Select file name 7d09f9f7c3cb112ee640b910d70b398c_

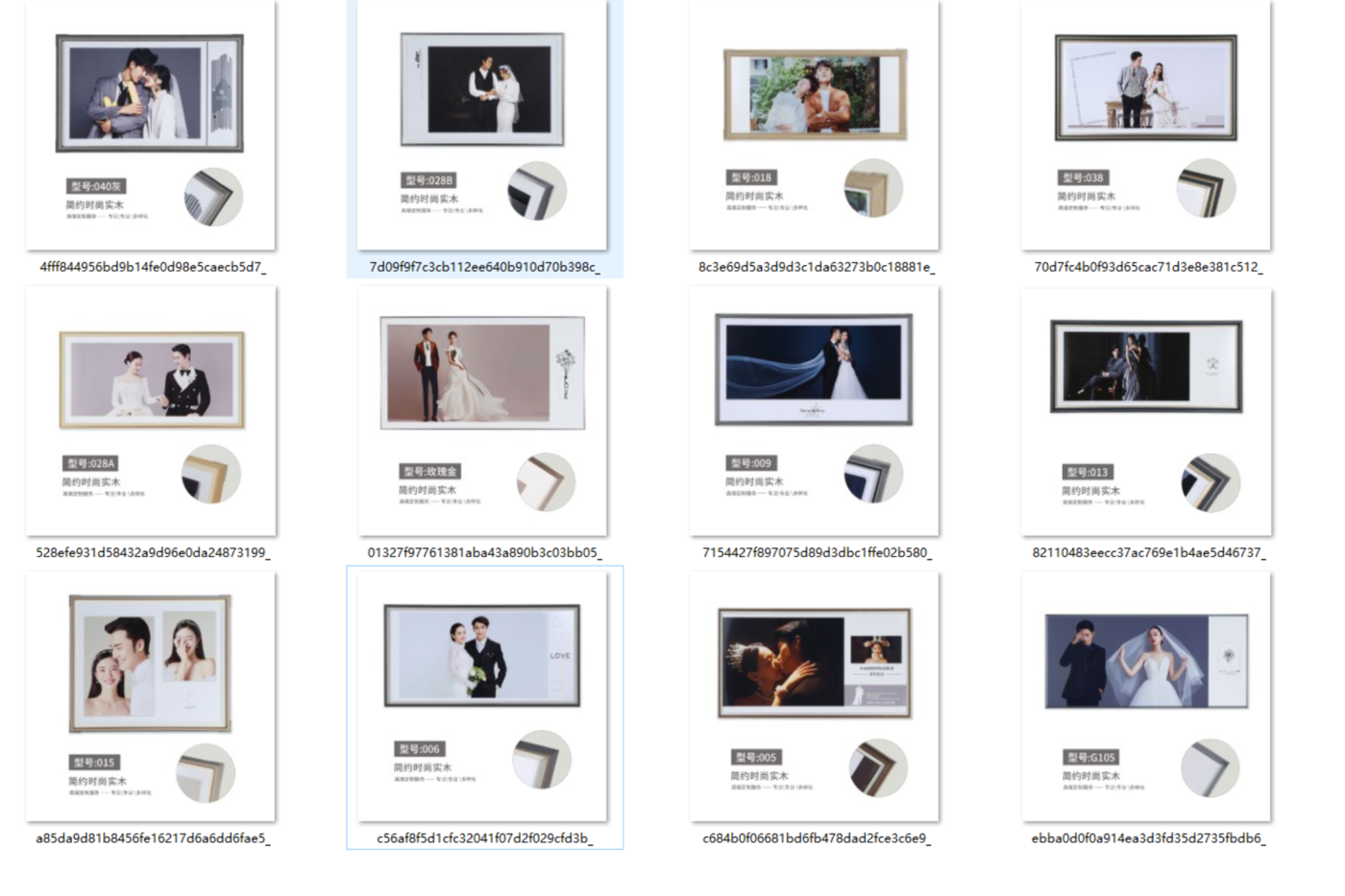coord(484,267)
